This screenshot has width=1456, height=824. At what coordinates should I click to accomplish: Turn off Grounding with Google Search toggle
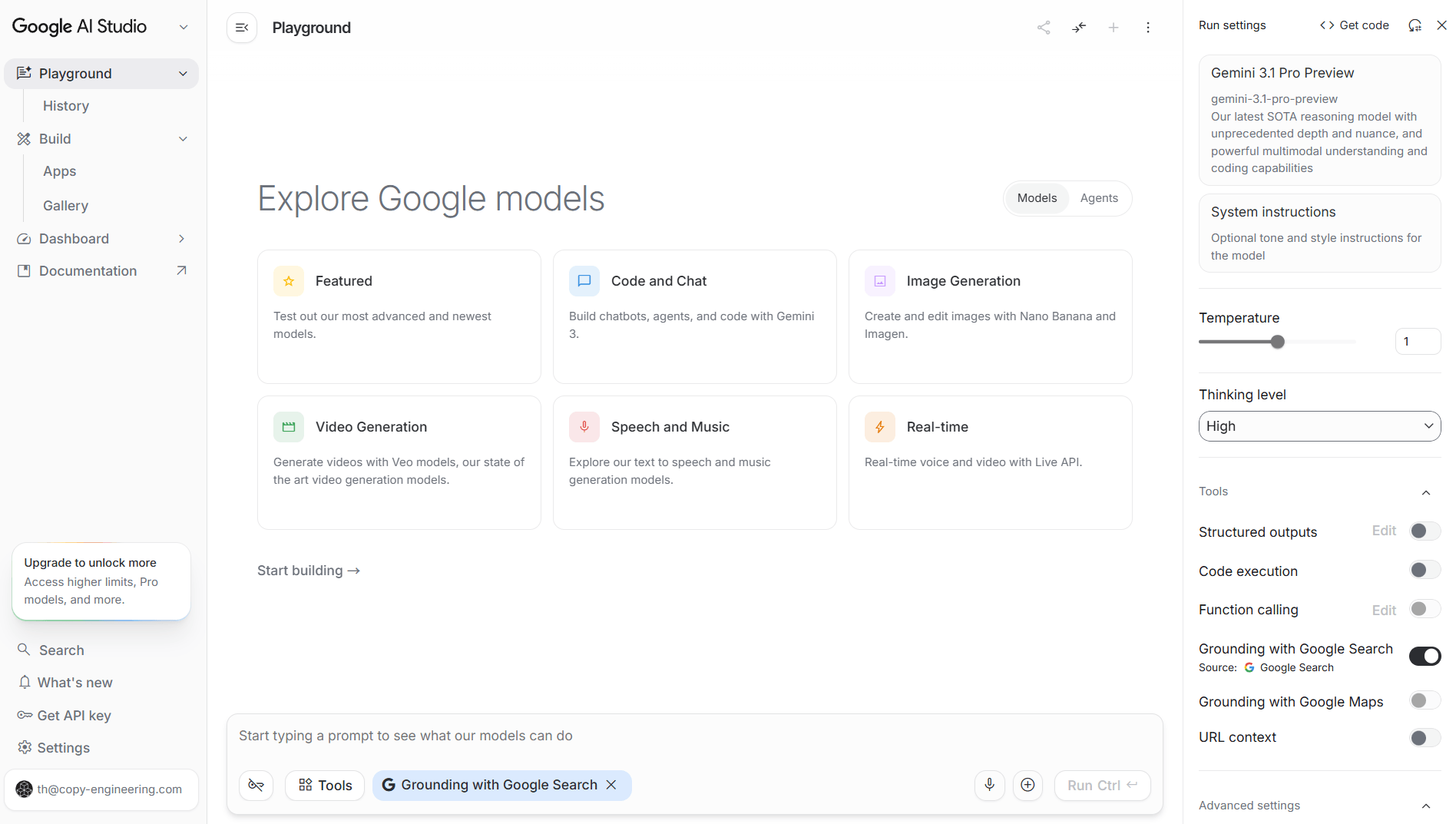(1425, 656)
